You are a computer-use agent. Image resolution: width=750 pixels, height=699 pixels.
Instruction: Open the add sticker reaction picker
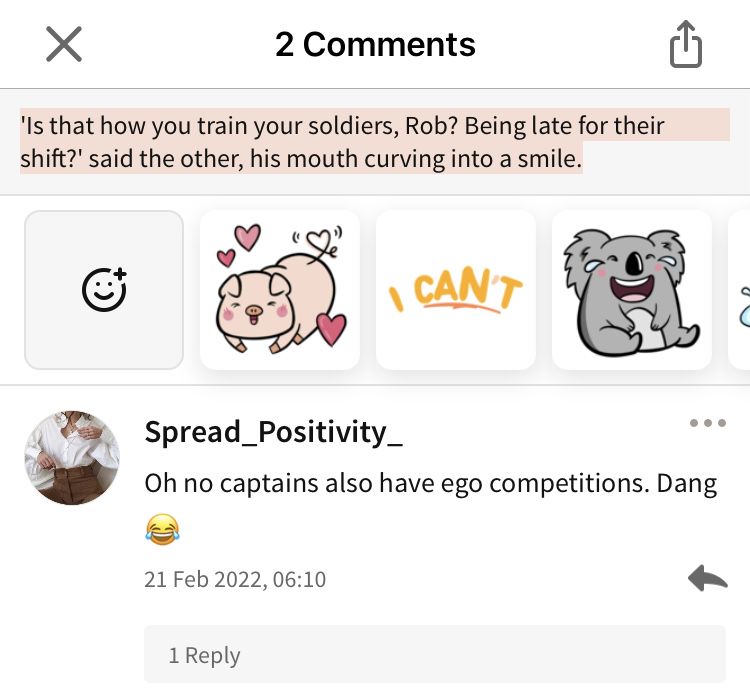click(x=104, y=290)
